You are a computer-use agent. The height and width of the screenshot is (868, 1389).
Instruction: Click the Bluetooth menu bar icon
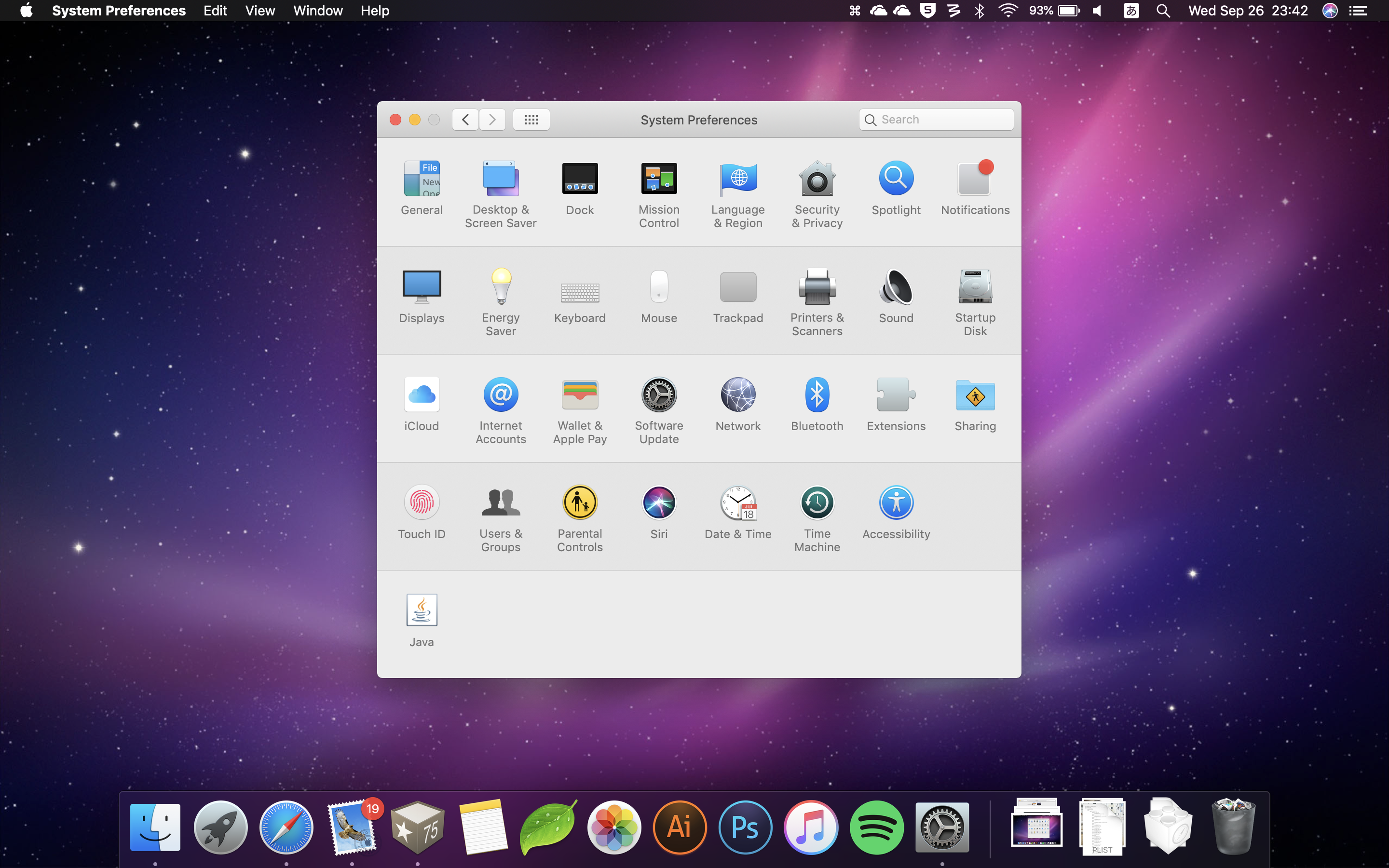(980, 10)
